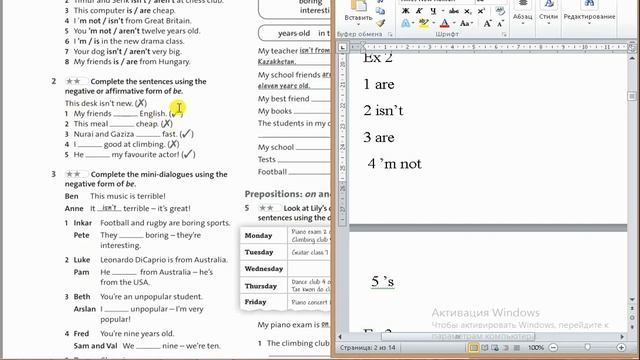Toggle subscript (x₂) formatting
The image size is (640, 360).
tap(468, 11)
